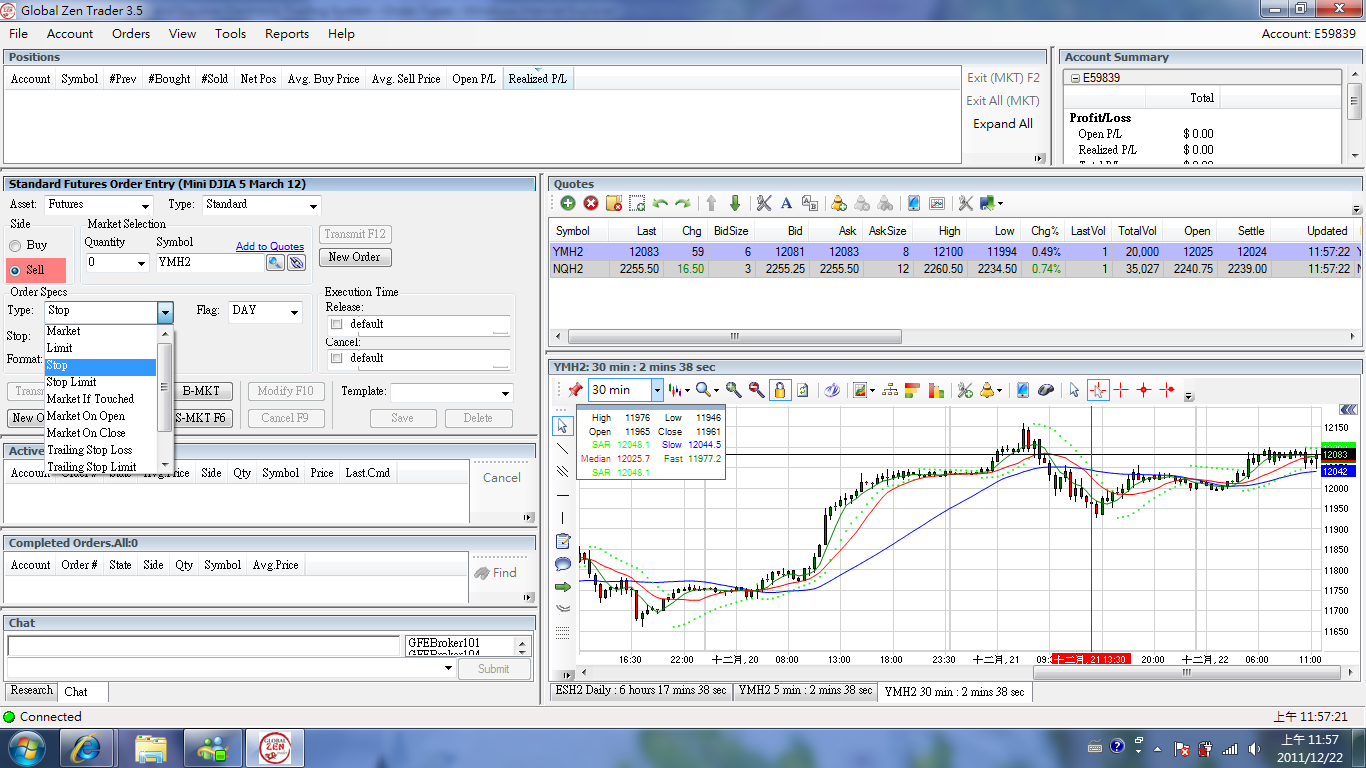
Task: Click the blue letter A font icon in Quotes
Action: pyautogui.click(x=786, y=203)
